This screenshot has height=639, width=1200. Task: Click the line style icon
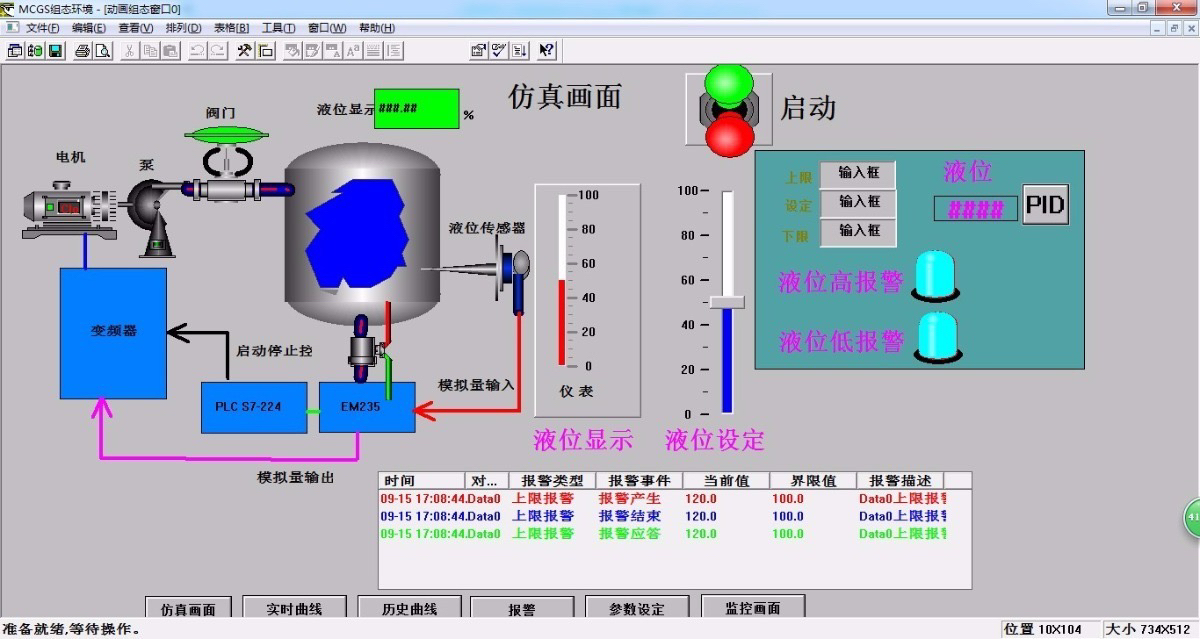pos(373,50)
